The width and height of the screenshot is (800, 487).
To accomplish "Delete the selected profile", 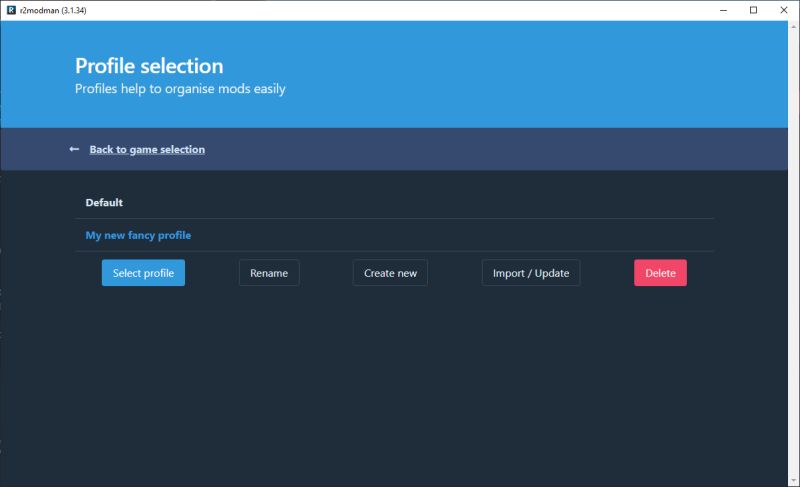I will (x=660, y=273).
